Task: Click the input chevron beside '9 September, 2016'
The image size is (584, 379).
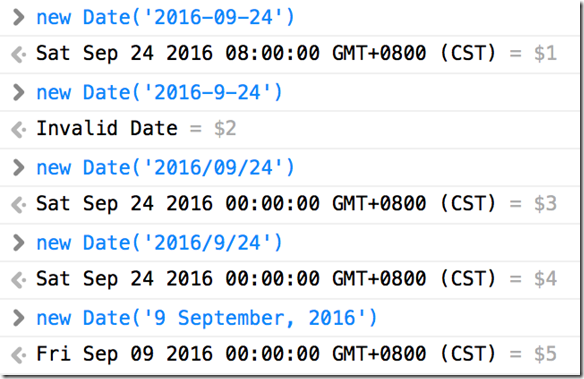Action: coord(18,318)
